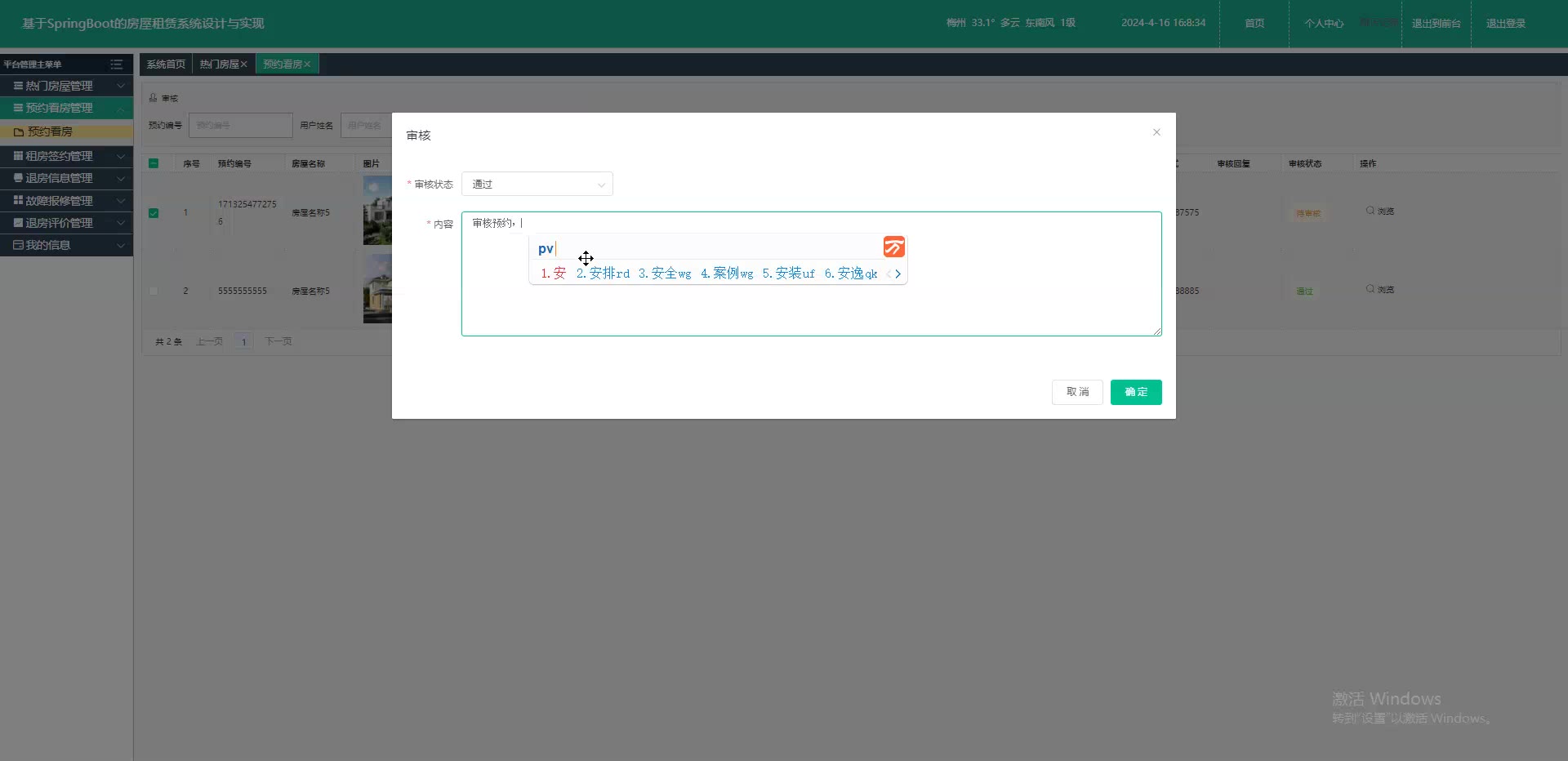Screen dimensions: 1568x761
Task: Choose IME candidate 6 安逸
Action: click(x=851, y=274)
